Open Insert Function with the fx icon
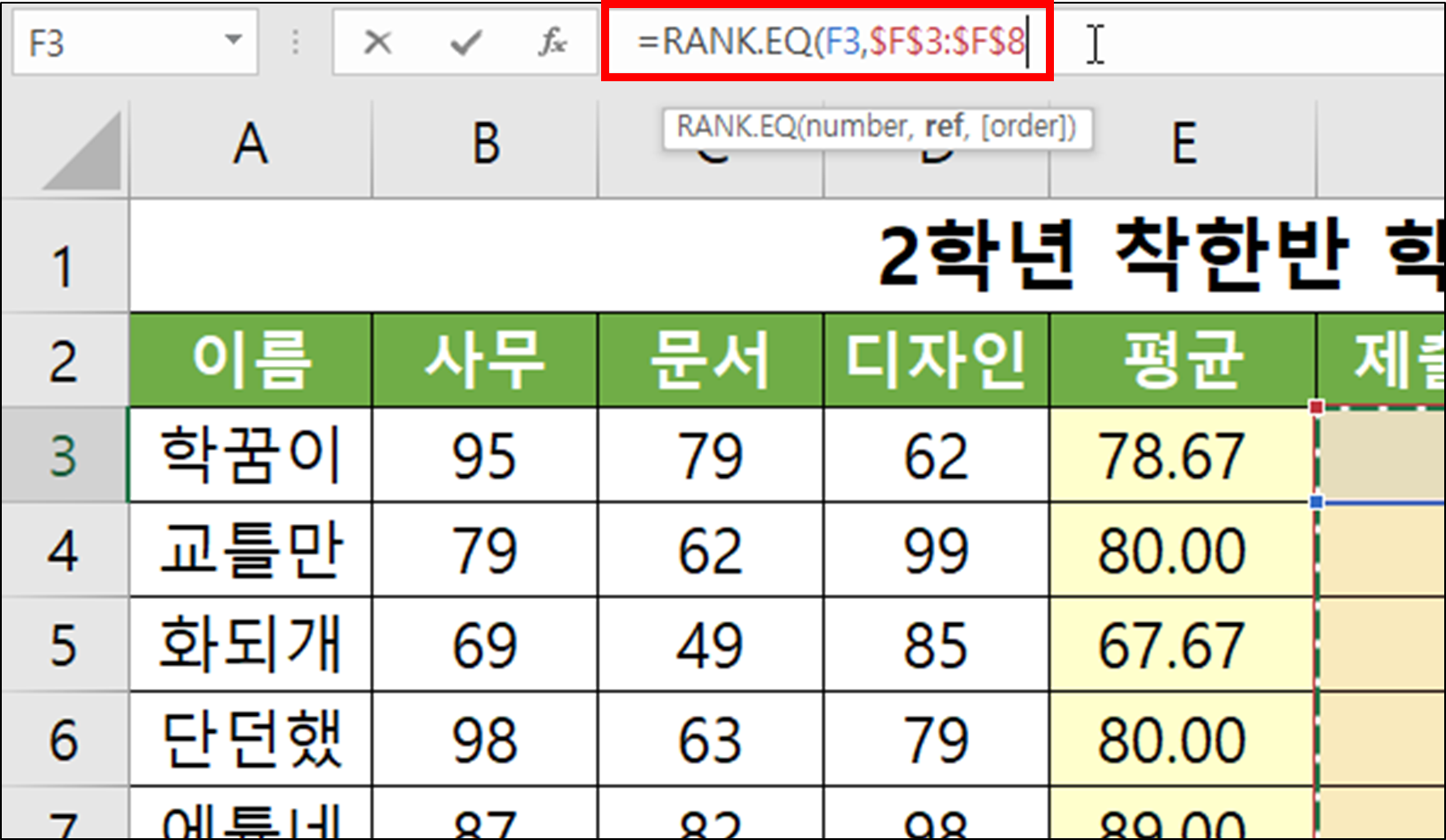The width and height of the screenshot is (1446, 840). click(554, 42)
